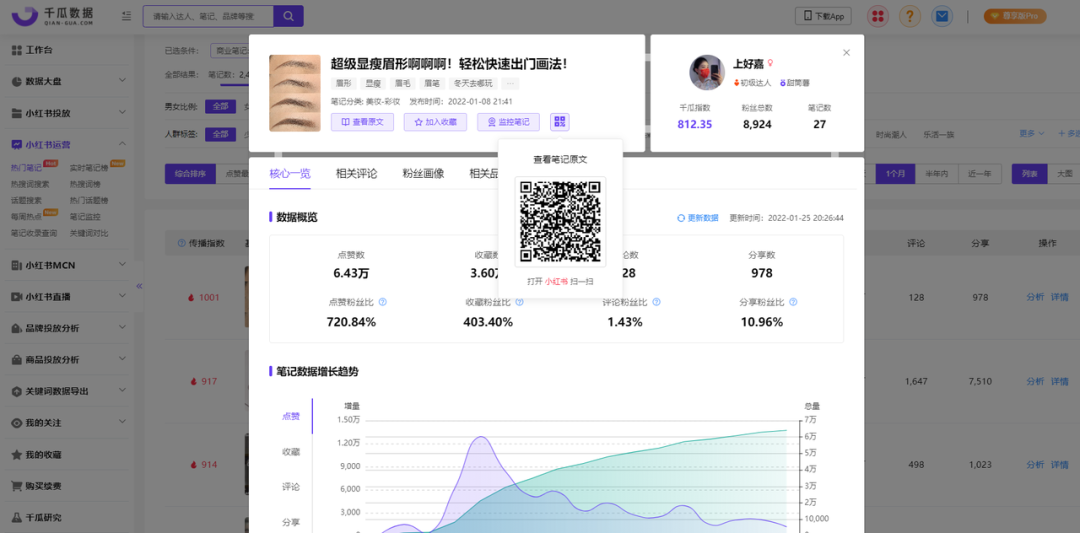Select the 1个月 time range option
This screenshot has width=1080, height=533.
(896, 174)
